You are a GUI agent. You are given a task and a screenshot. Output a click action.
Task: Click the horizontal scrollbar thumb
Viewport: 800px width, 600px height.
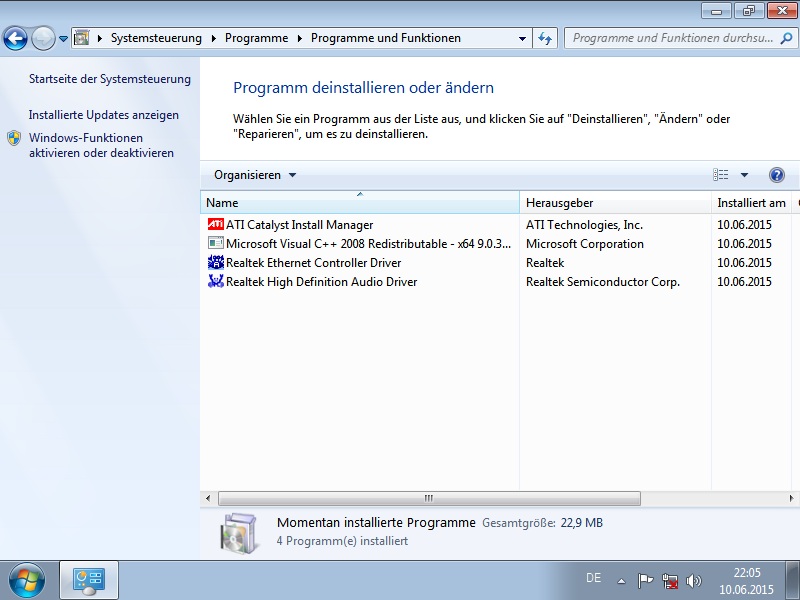[429, 498]
